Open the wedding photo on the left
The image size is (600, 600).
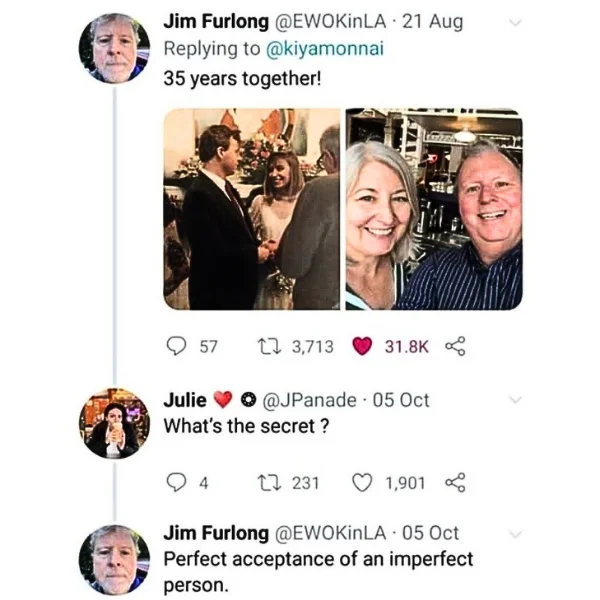(251, 209)
